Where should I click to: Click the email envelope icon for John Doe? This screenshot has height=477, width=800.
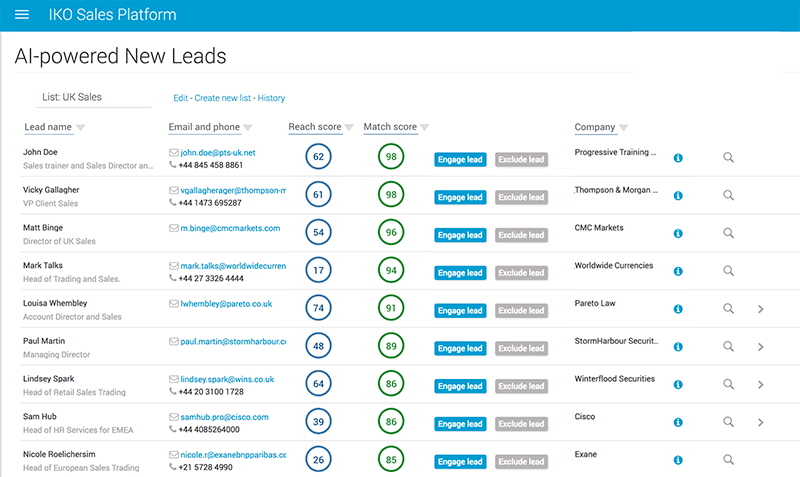(x=174, y=152)
